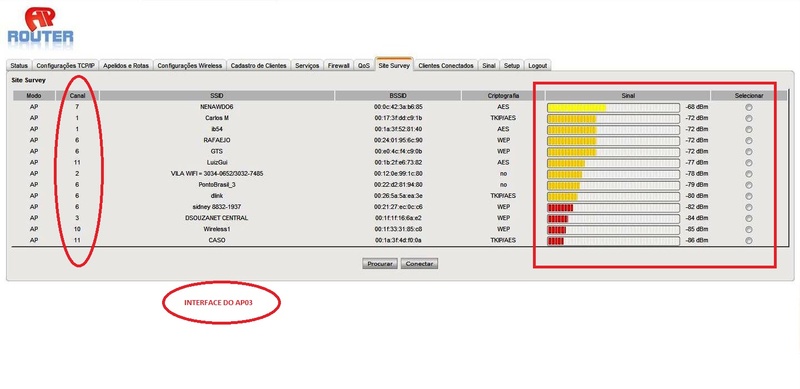Select the QoS tab

click(x=364, y=66)
